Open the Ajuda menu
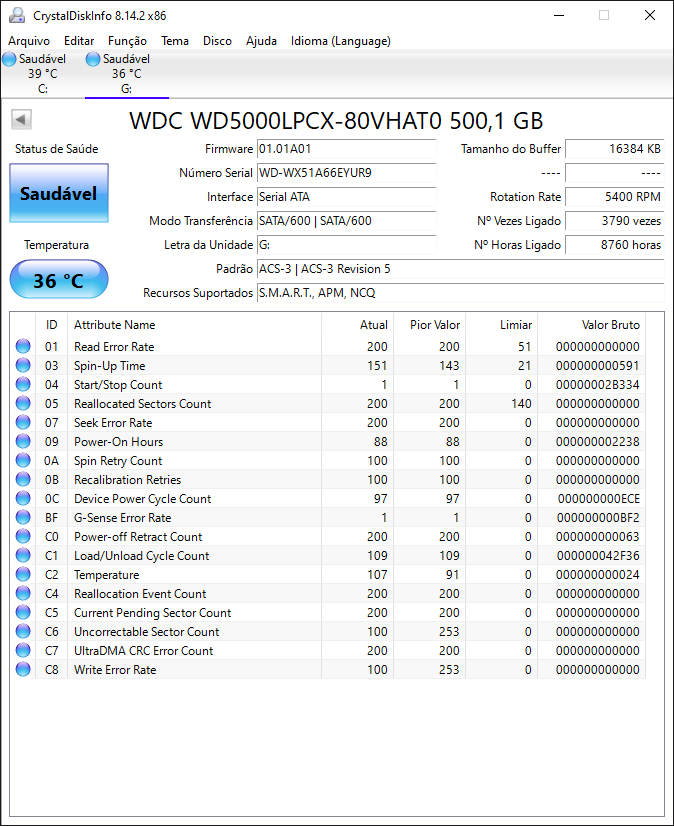 point(261,41)
